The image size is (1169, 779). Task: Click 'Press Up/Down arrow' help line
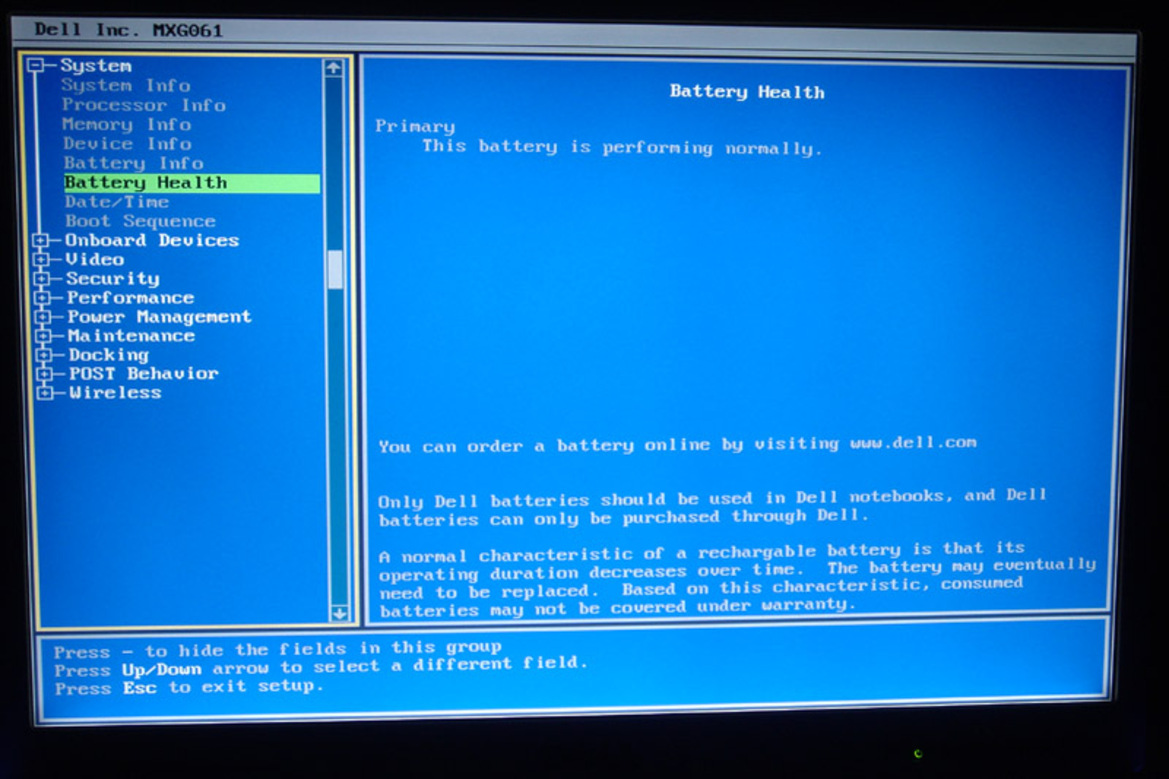click(321, 666)
